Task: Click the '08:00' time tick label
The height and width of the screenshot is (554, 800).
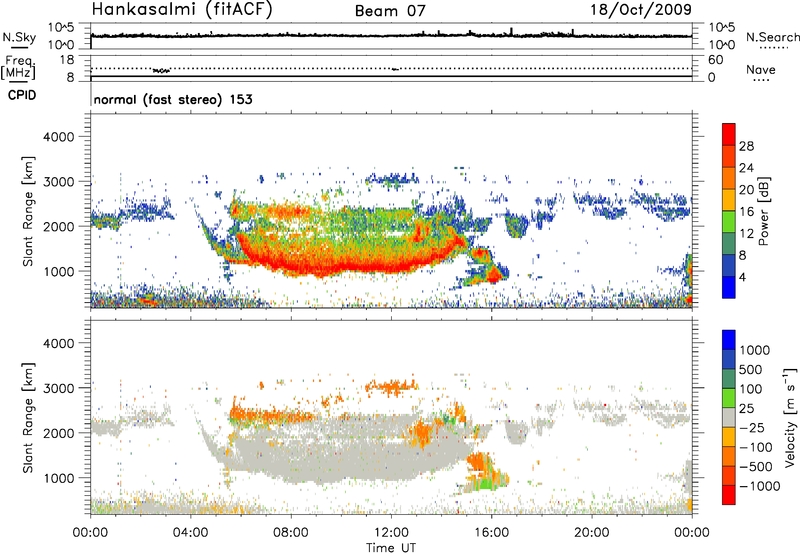Action: tap(291, 533)
